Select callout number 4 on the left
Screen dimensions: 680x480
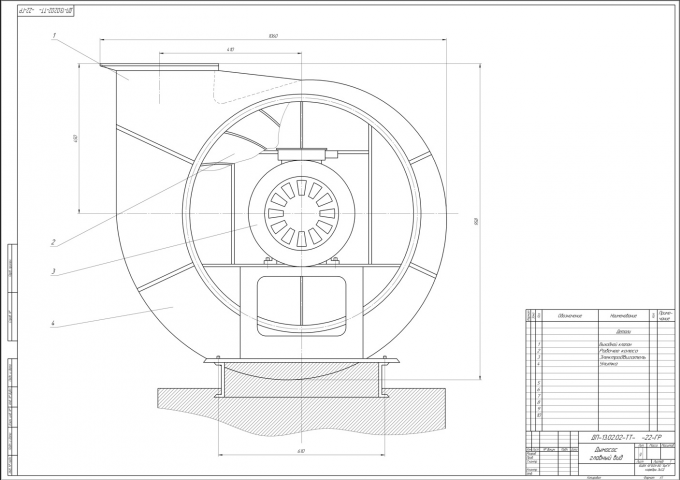tap(53, 323)
